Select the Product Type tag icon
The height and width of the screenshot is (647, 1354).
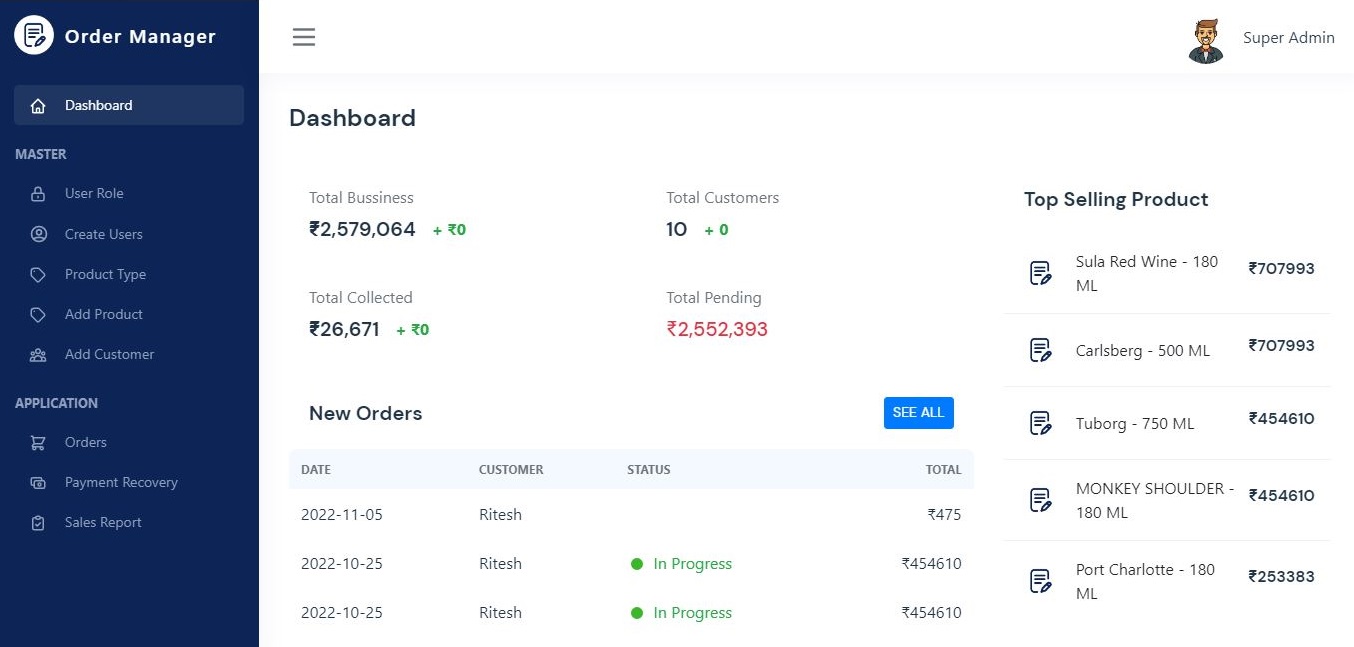pyautogui.click(x=38, y=274)
